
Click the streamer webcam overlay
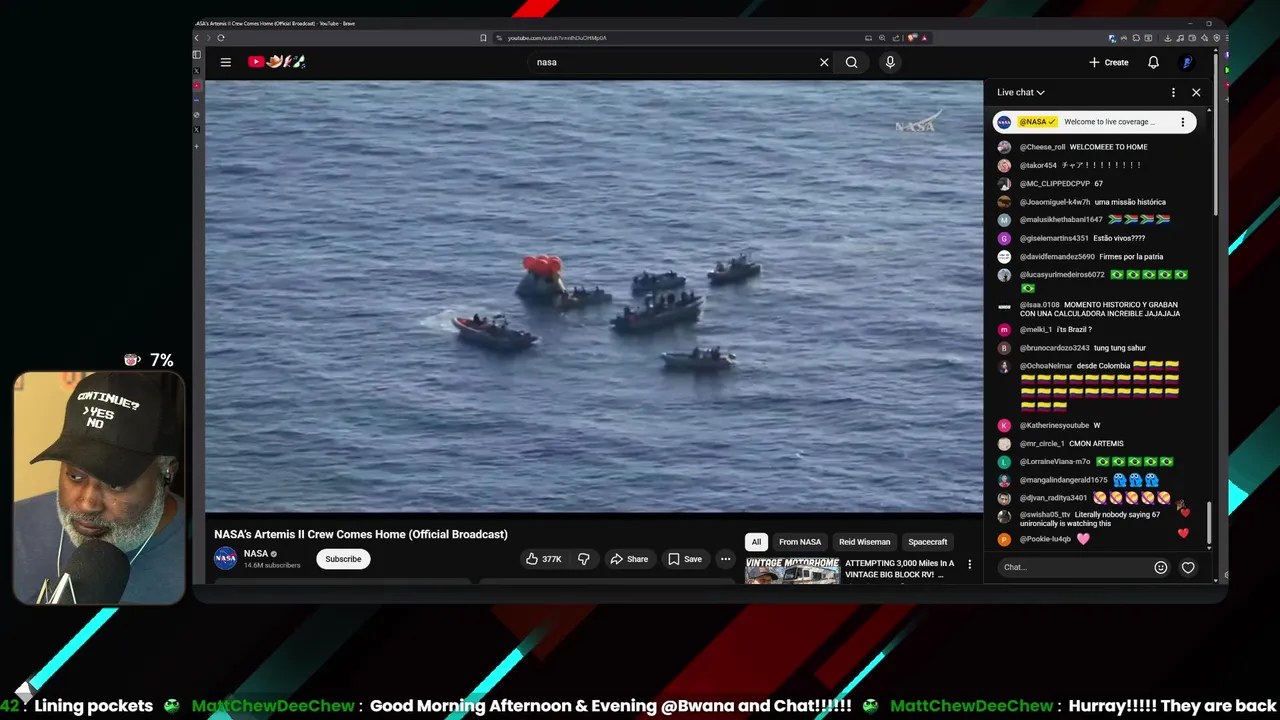tap(99, 488)
